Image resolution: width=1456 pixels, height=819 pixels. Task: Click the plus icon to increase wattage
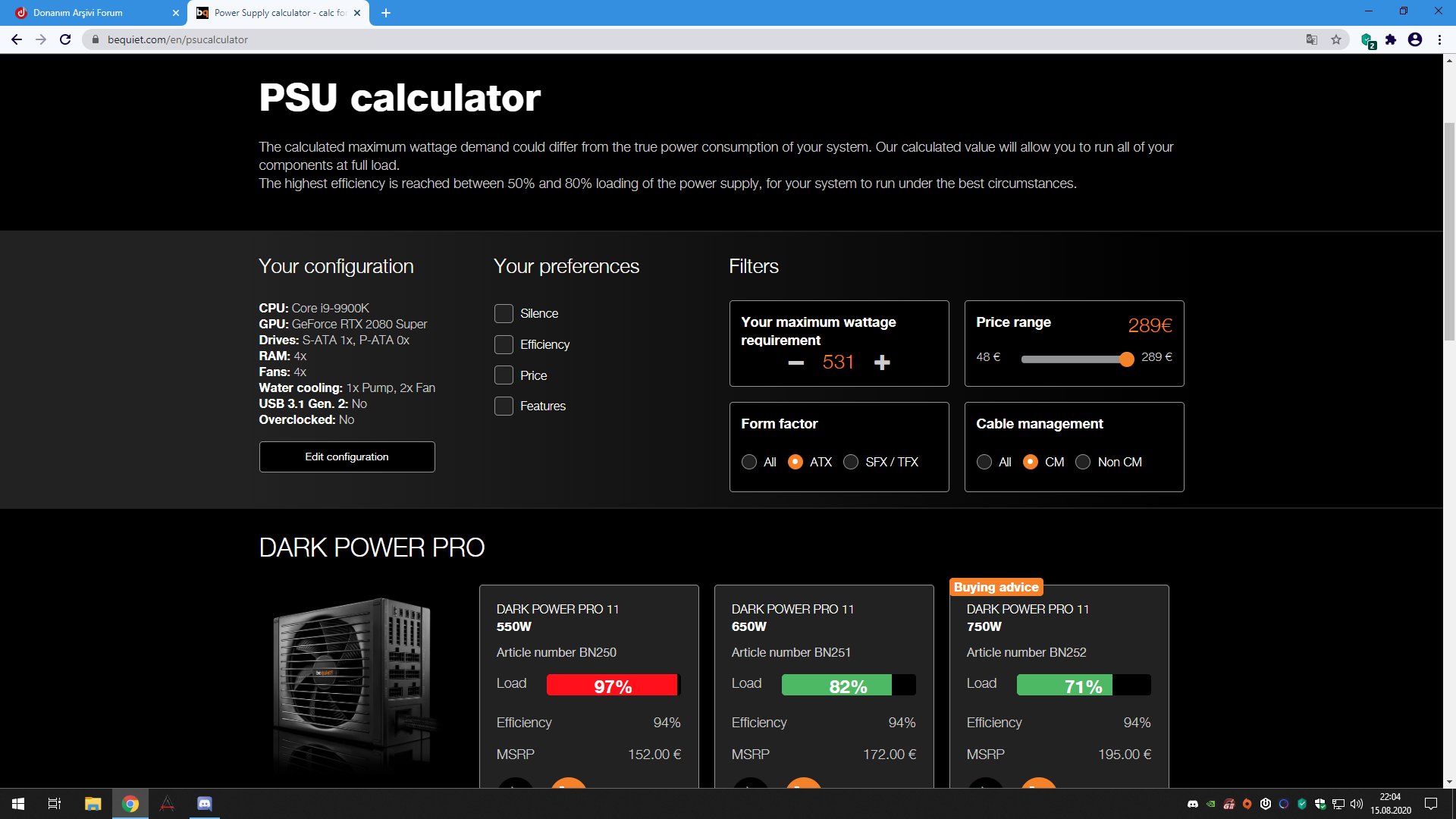882,362
